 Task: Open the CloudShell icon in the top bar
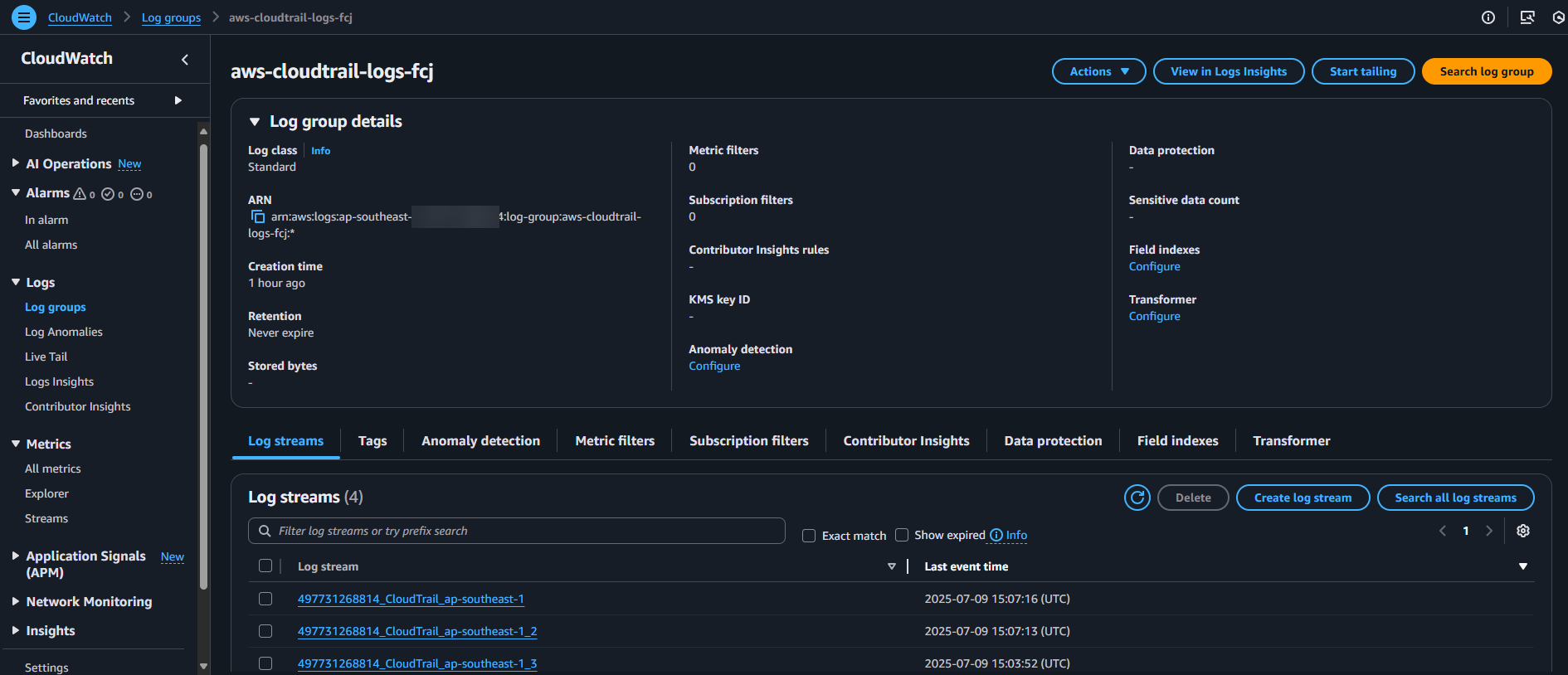click(x=1527, y=17)
